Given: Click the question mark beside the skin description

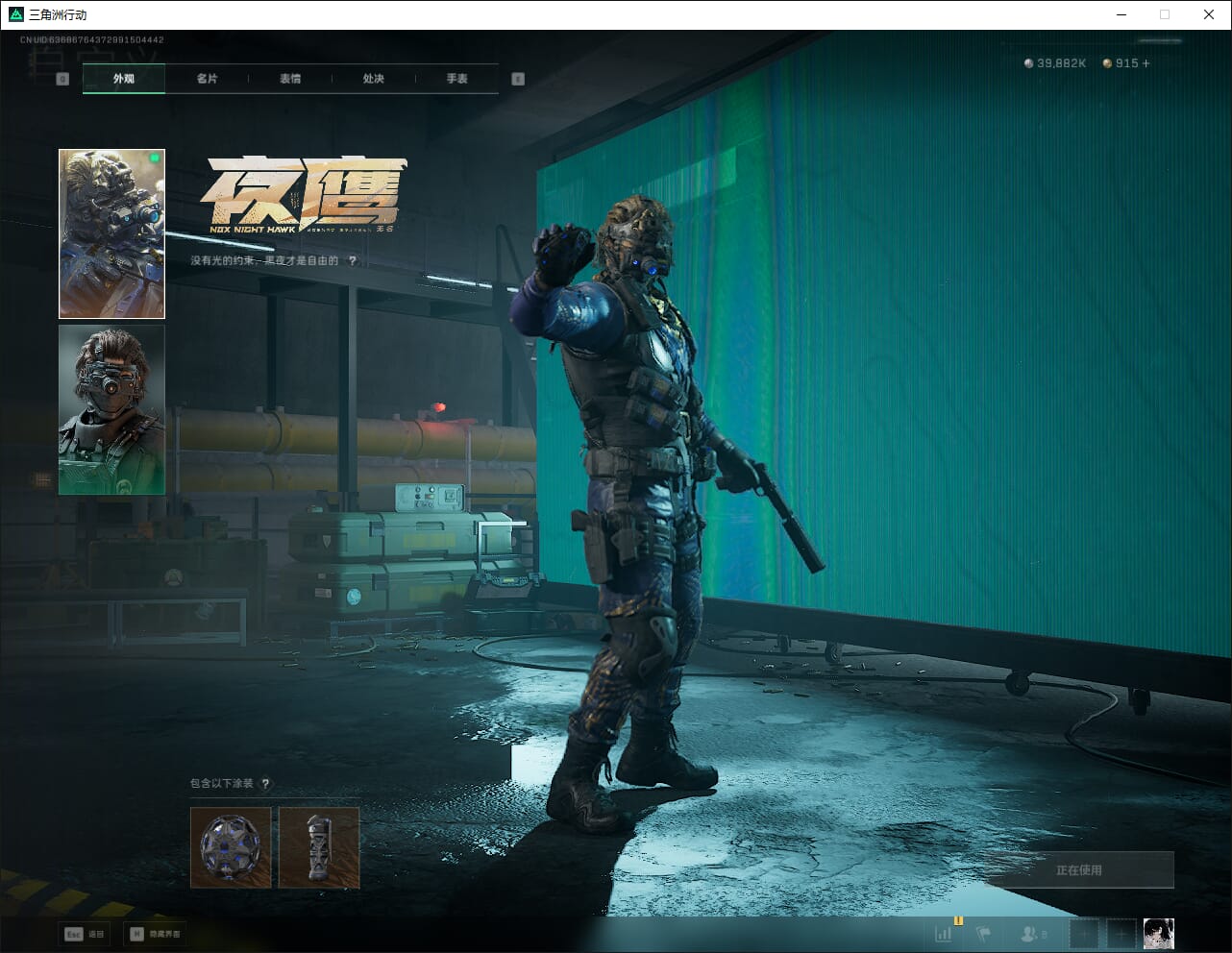Looking at the screenshot, I should [353, 260].
